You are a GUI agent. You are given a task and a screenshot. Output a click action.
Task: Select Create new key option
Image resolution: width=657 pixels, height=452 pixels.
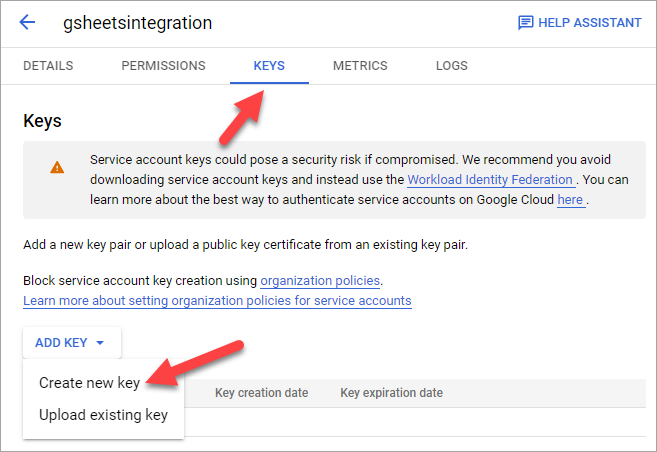pos(89,383)
